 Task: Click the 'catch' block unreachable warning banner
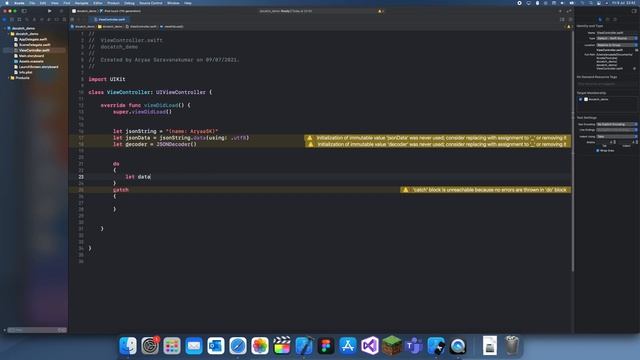(486, 190)
